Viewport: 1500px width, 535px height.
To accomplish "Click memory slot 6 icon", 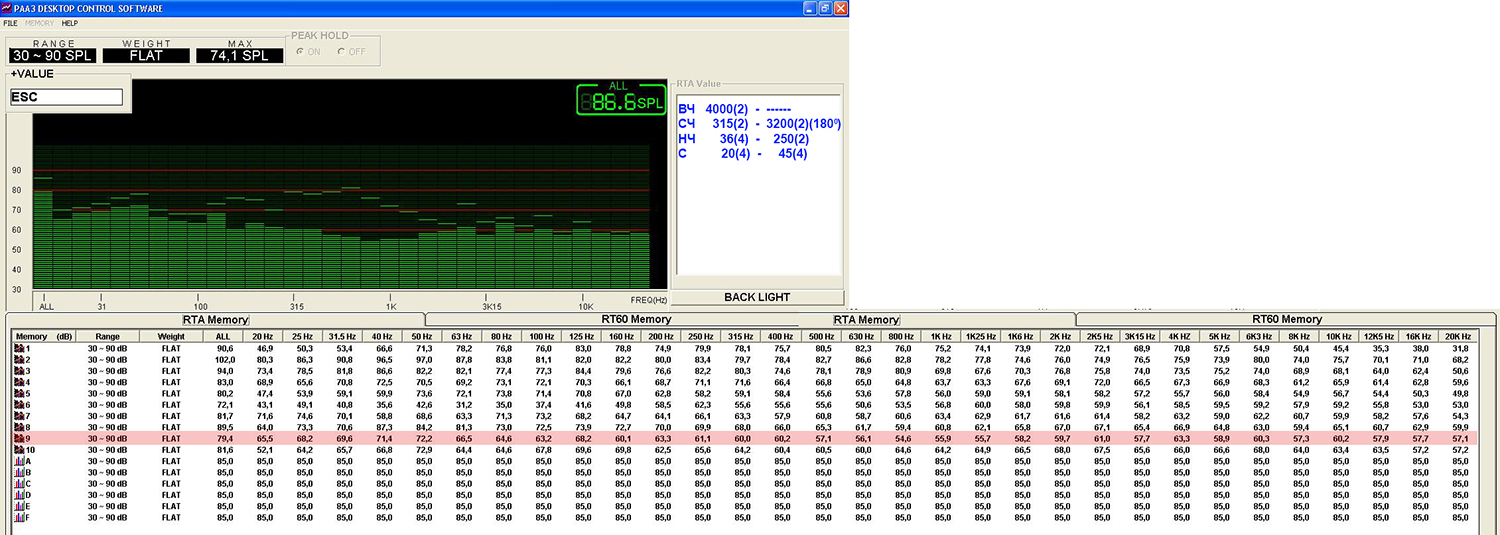I will 19,404.
